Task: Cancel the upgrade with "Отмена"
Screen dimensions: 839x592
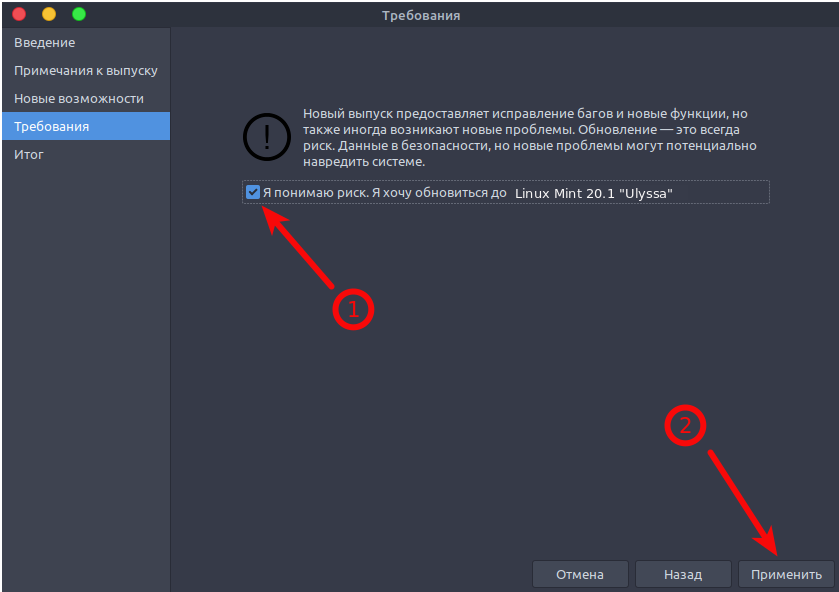Action: (x=580, y=574)
